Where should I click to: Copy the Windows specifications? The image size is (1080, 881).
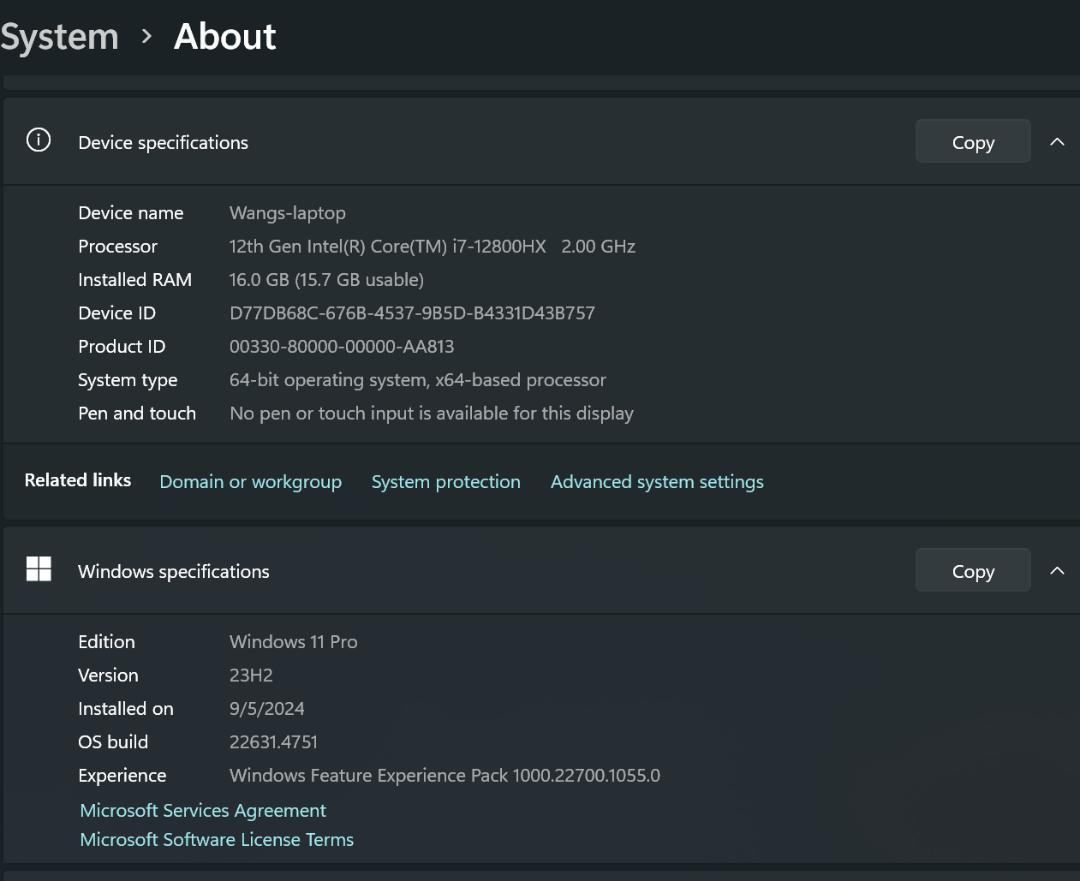point(973,571)
